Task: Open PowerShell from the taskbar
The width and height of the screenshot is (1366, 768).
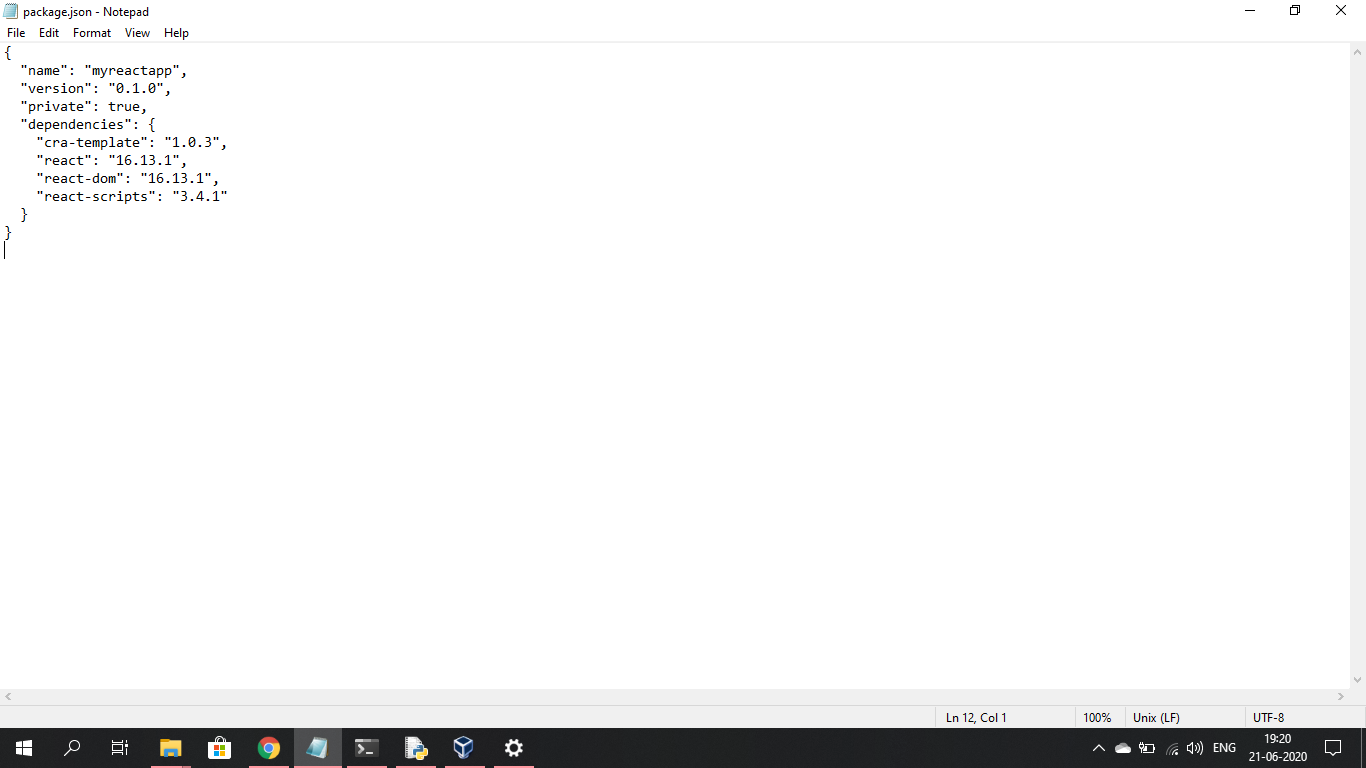Action: pyautogui.click(x=365, y=748)
